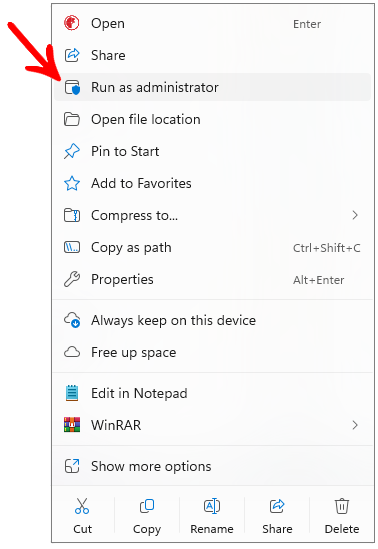The width and height of the screenshot is (378, 549).
Task: Click Share entry below Open
Action: tap(212, 55)
